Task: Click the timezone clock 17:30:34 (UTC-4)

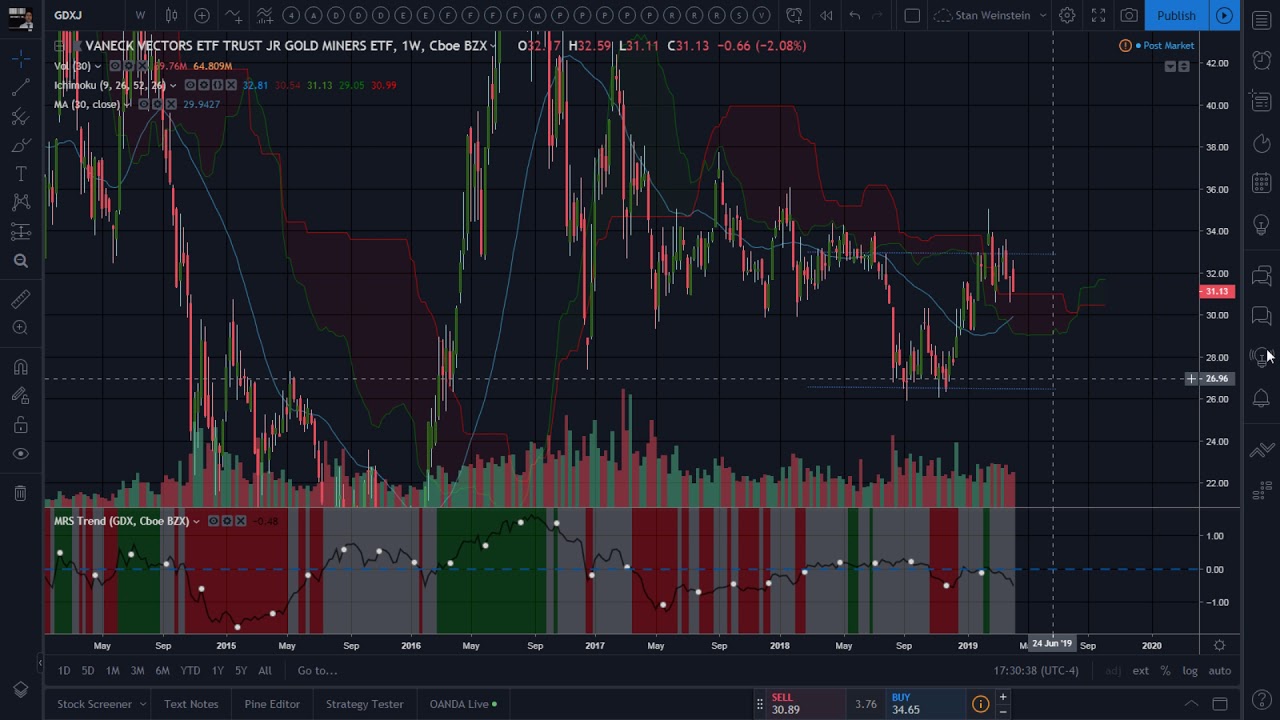Action: pyautogui.click(x=1036, y=671)
